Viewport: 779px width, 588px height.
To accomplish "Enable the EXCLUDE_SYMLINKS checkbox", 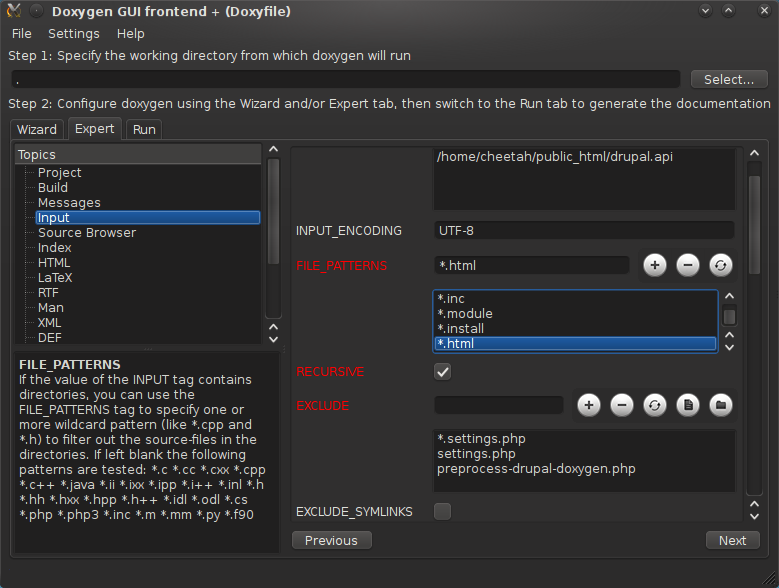I will click(442, 511).
